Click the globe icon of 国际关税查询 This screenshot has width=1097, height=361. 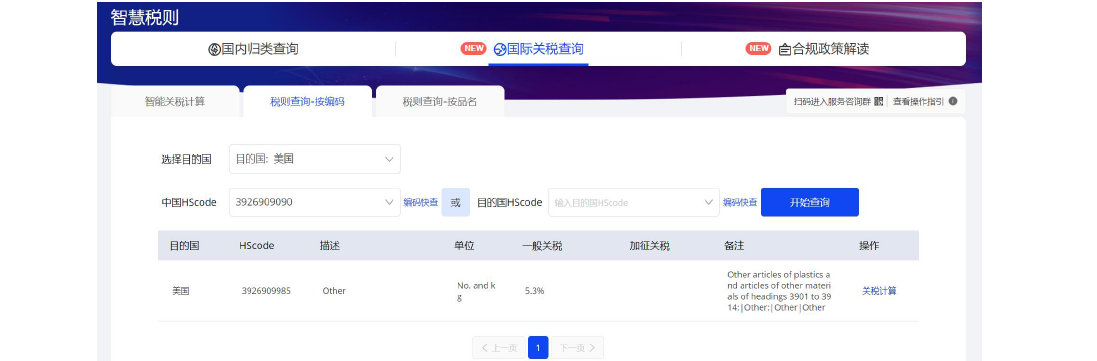[x=500, y=49]
